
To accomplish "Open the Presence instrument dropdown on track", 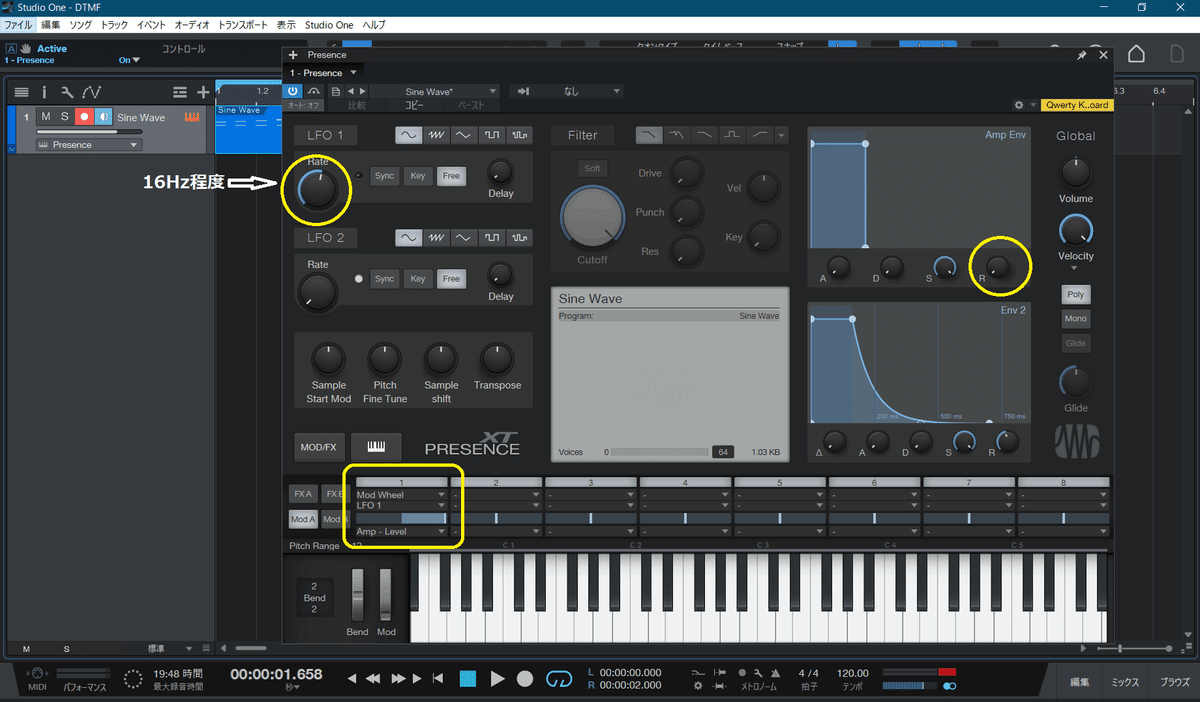I will (89, 145).
